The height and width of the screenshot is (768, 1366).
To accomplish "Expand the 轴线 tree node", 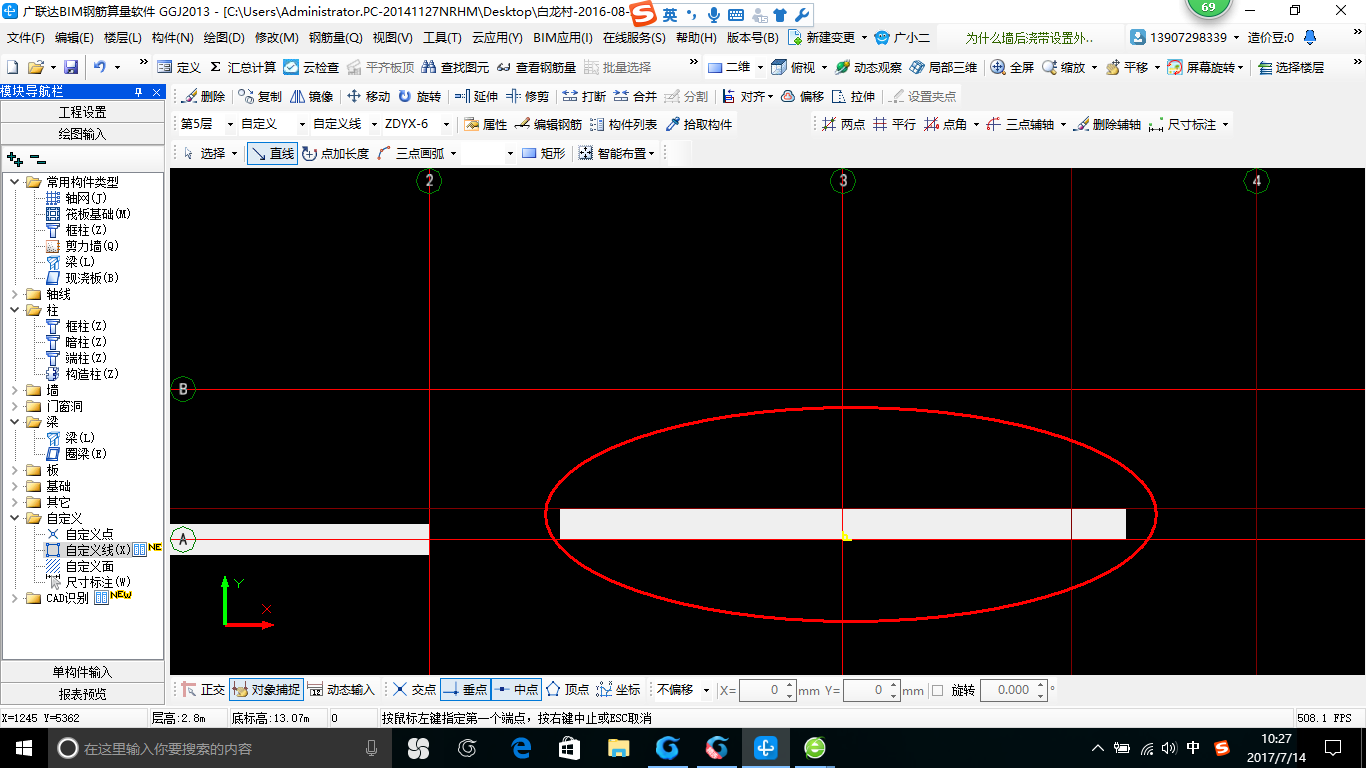I will pyautogui.click(x=15, y=294).
